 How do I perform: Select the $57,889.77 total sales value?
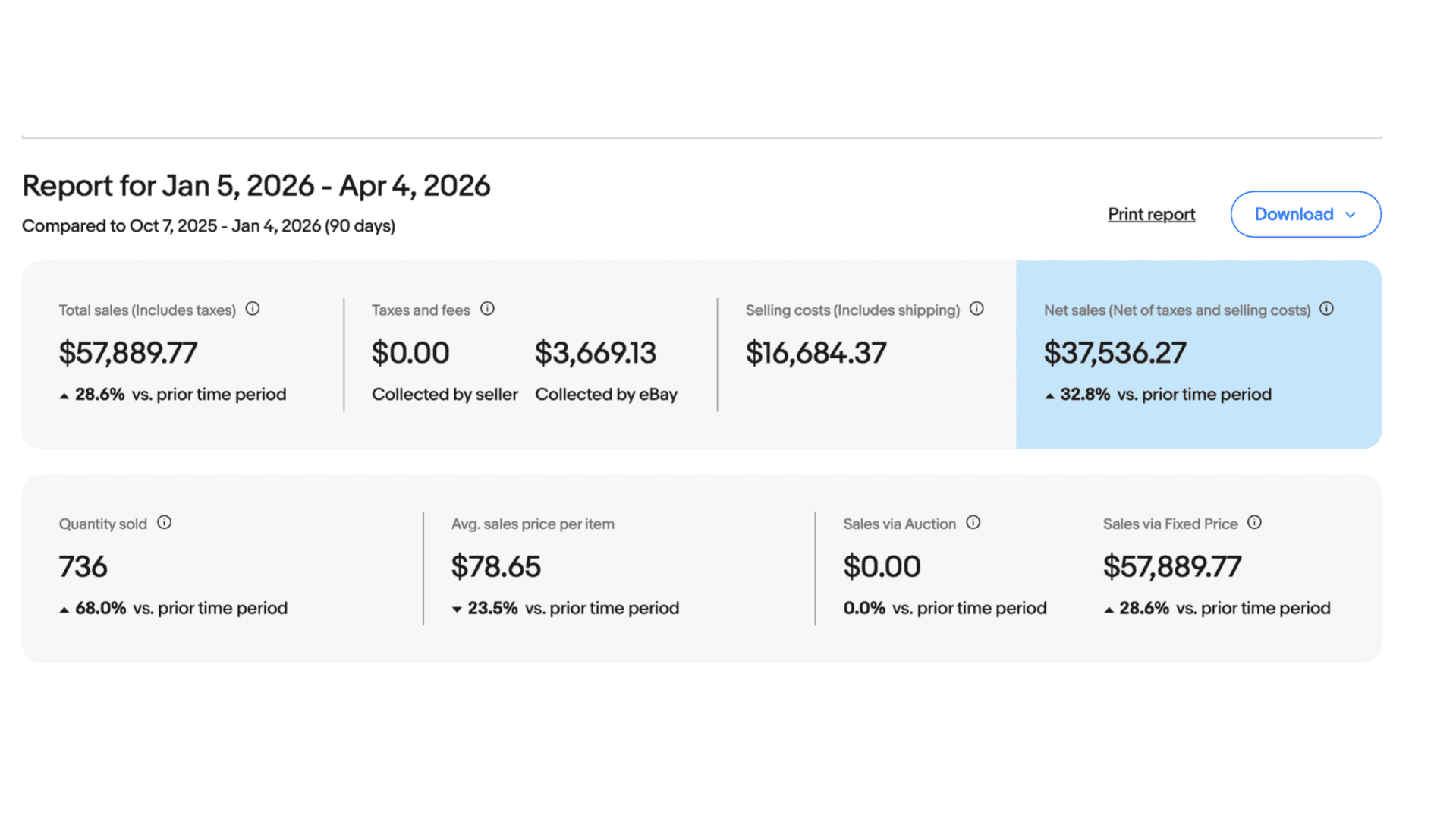click(x=128, y=353)
